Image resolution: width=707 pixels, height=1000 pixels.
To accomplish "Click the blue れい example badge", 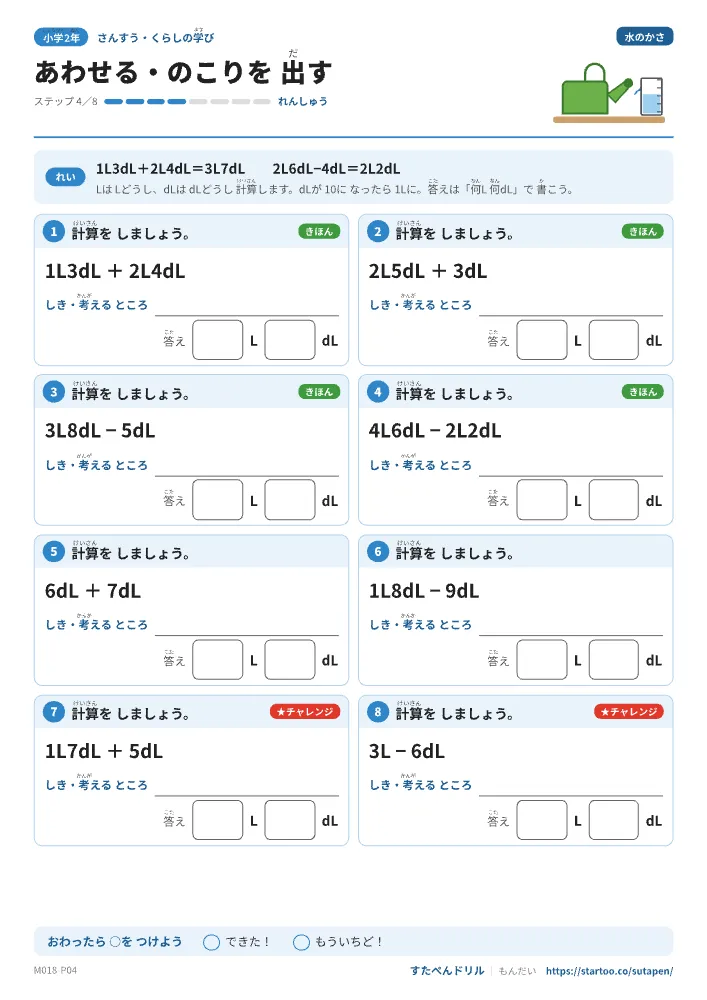I will 65,177.
